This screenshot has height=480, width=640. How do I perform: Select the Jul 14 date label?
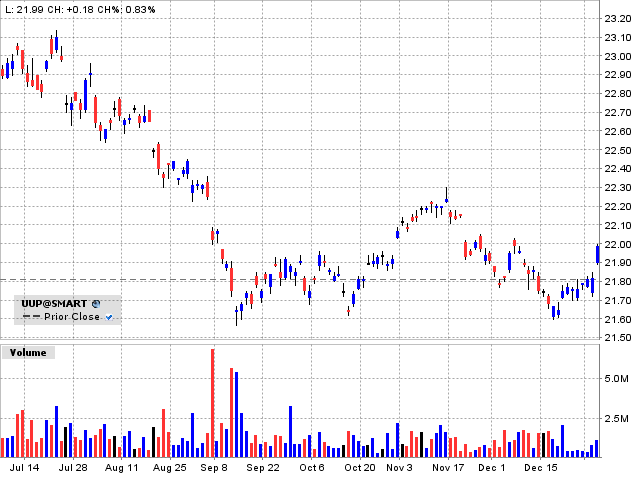(x=24, y=467)
